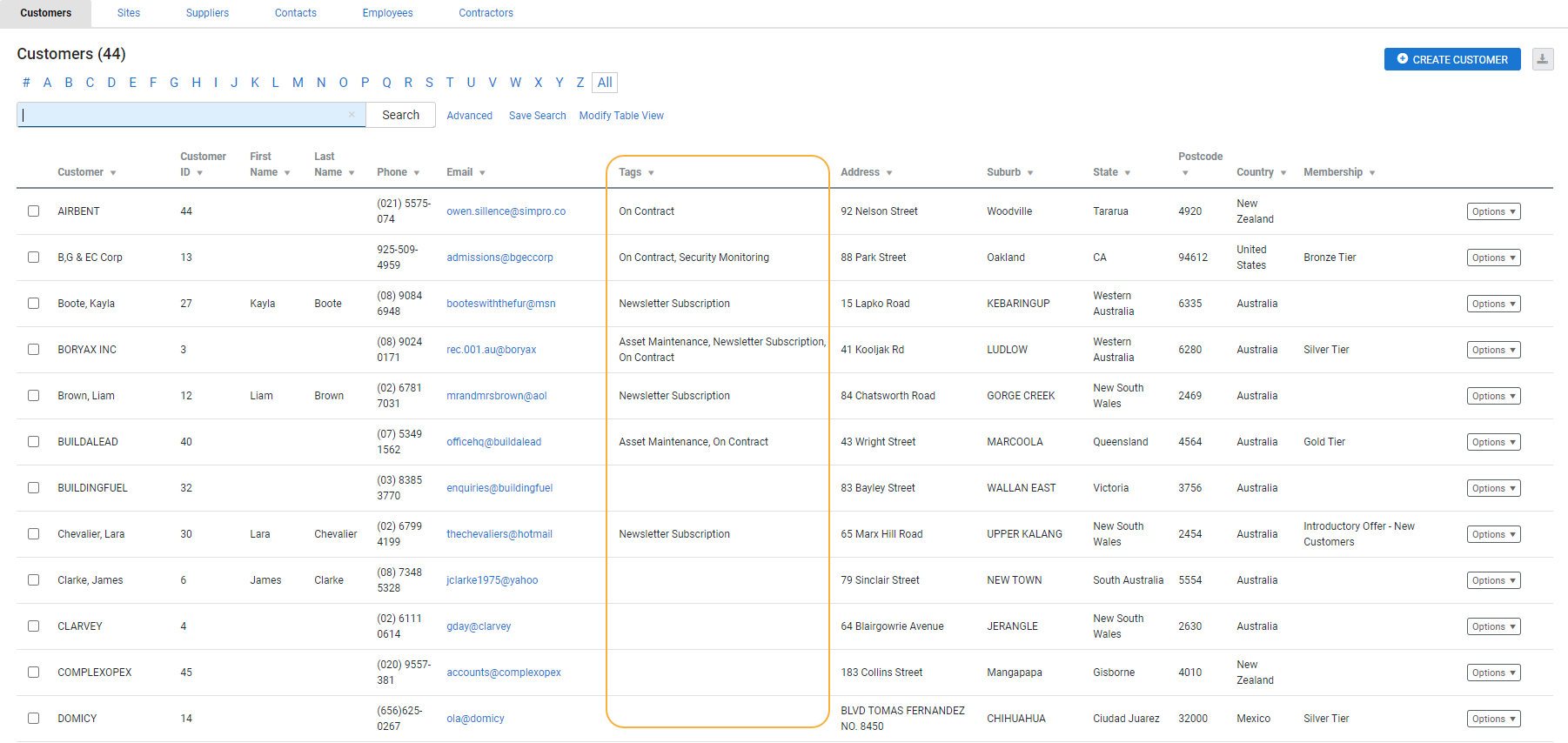Click the download export icon
Screen dimensions: 1568x743
pyautogui.click(x=1542, y=59)
